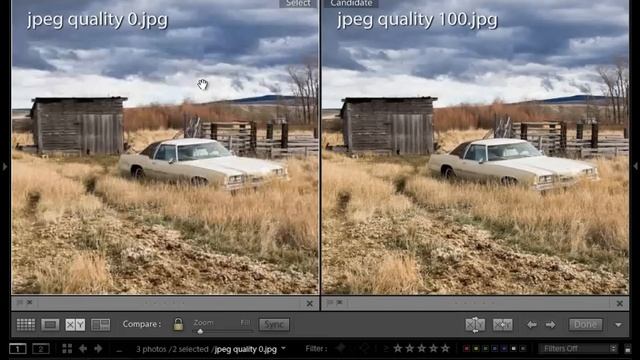Go forward with filmstrip right arrow
Image resolution: width=640 pixels, height=360 pixels.
(x=98, y=349)
